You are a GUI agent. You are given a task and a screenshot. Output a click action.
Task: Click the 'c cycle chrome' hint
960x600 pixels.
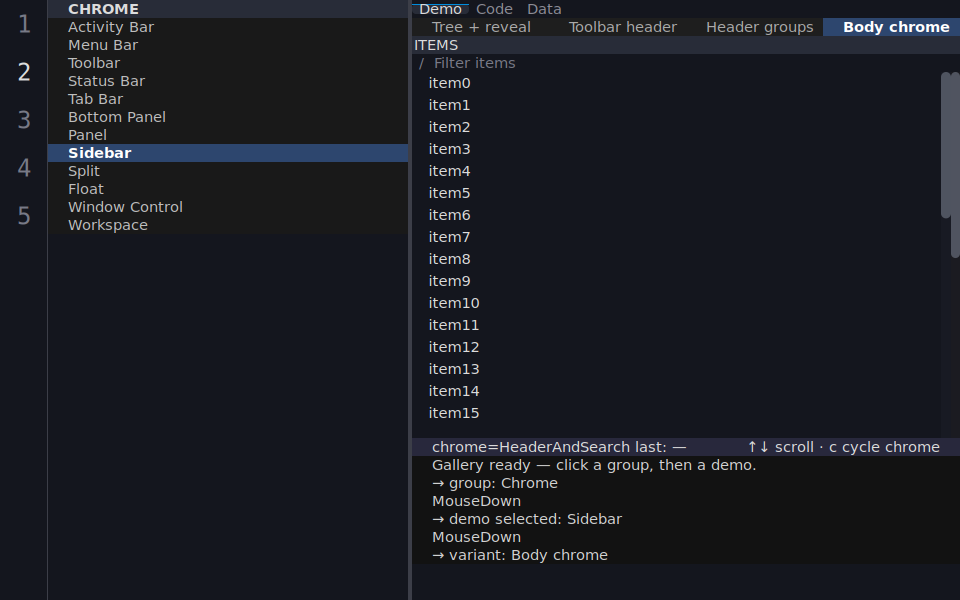click(884, 448)
